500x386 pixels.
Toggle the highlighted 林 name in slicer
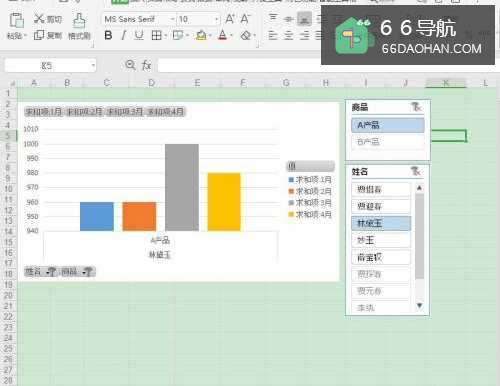tap(381, 223)
